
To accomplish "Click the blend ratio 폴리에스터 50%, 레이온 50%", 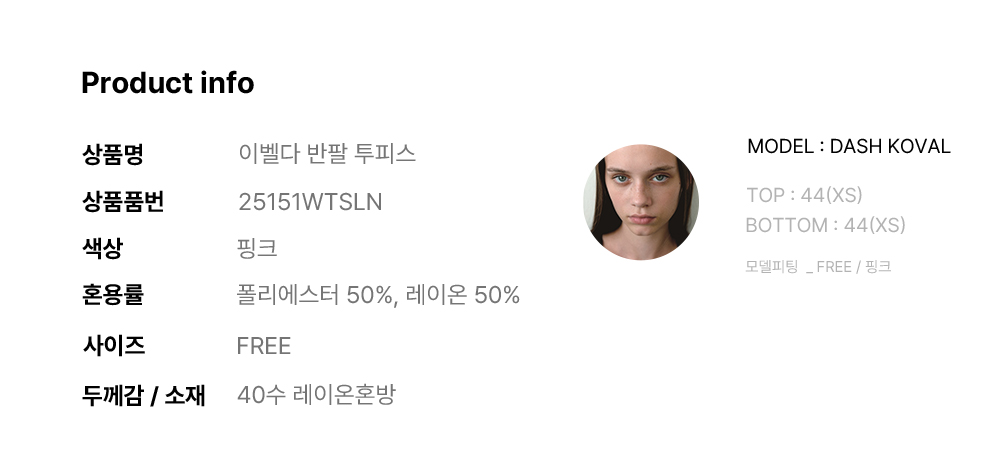I will (378, 295).
